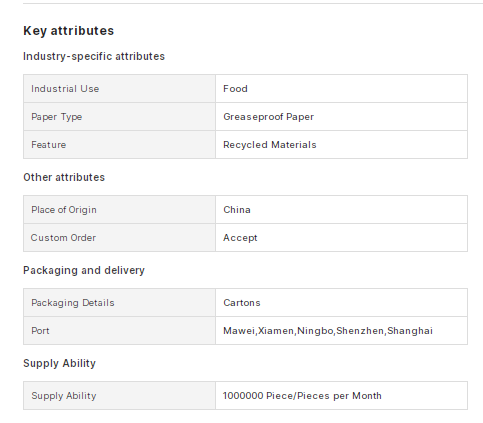Select the Cartons value cell
483x423 pixels.
[341, 303]
